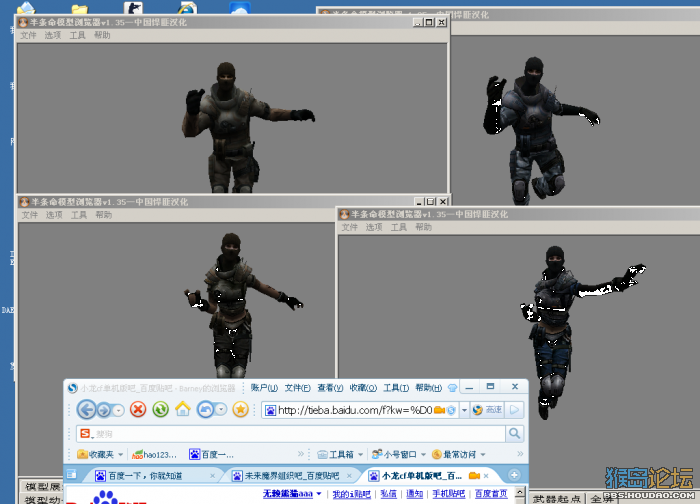The height and width of the screenshot is (504, 700).
Task: Click the Sogou logo in browser title bar
Action: tap(72, 388)
